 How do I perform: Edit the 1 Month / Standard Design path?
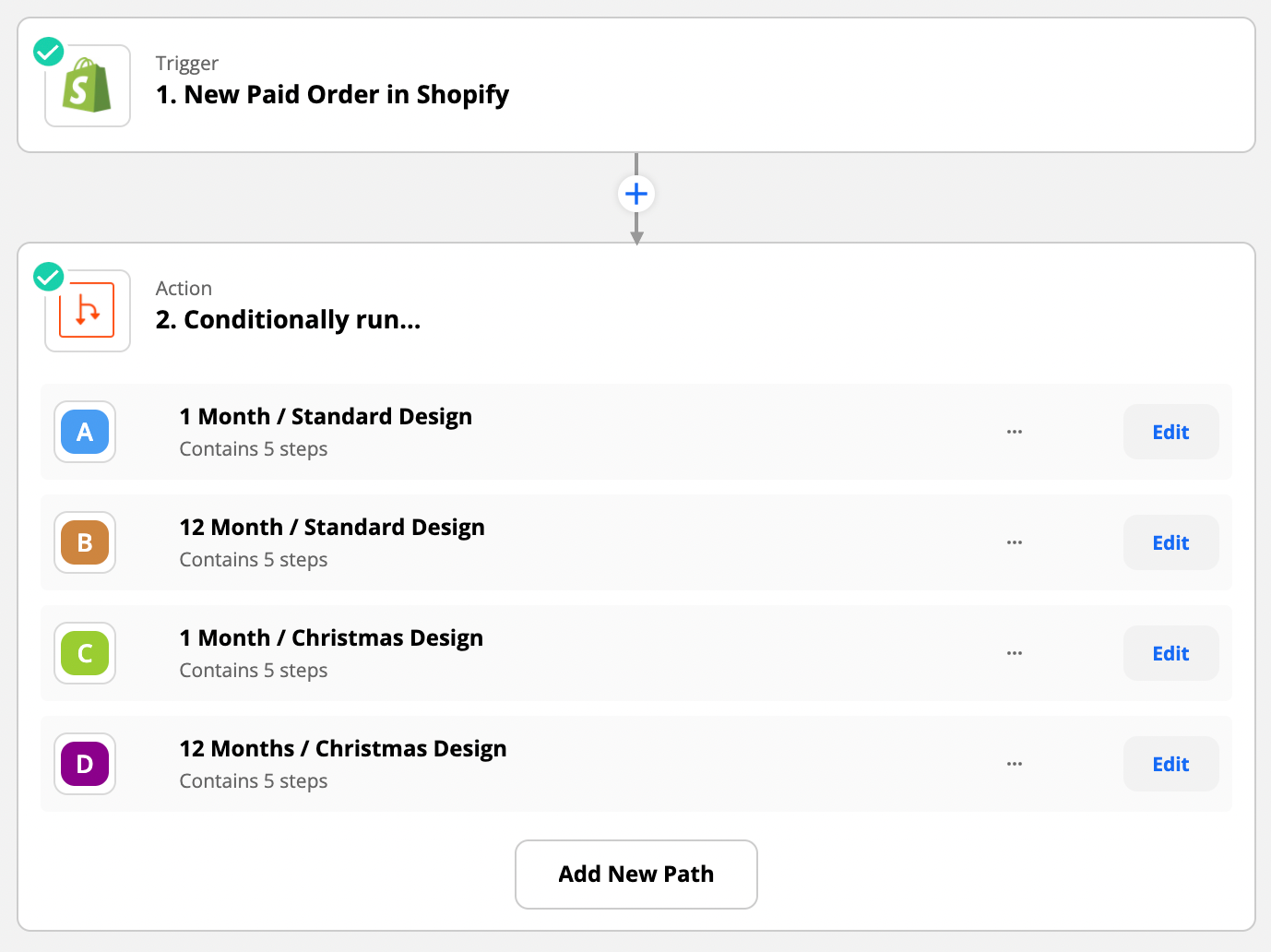1170,432
